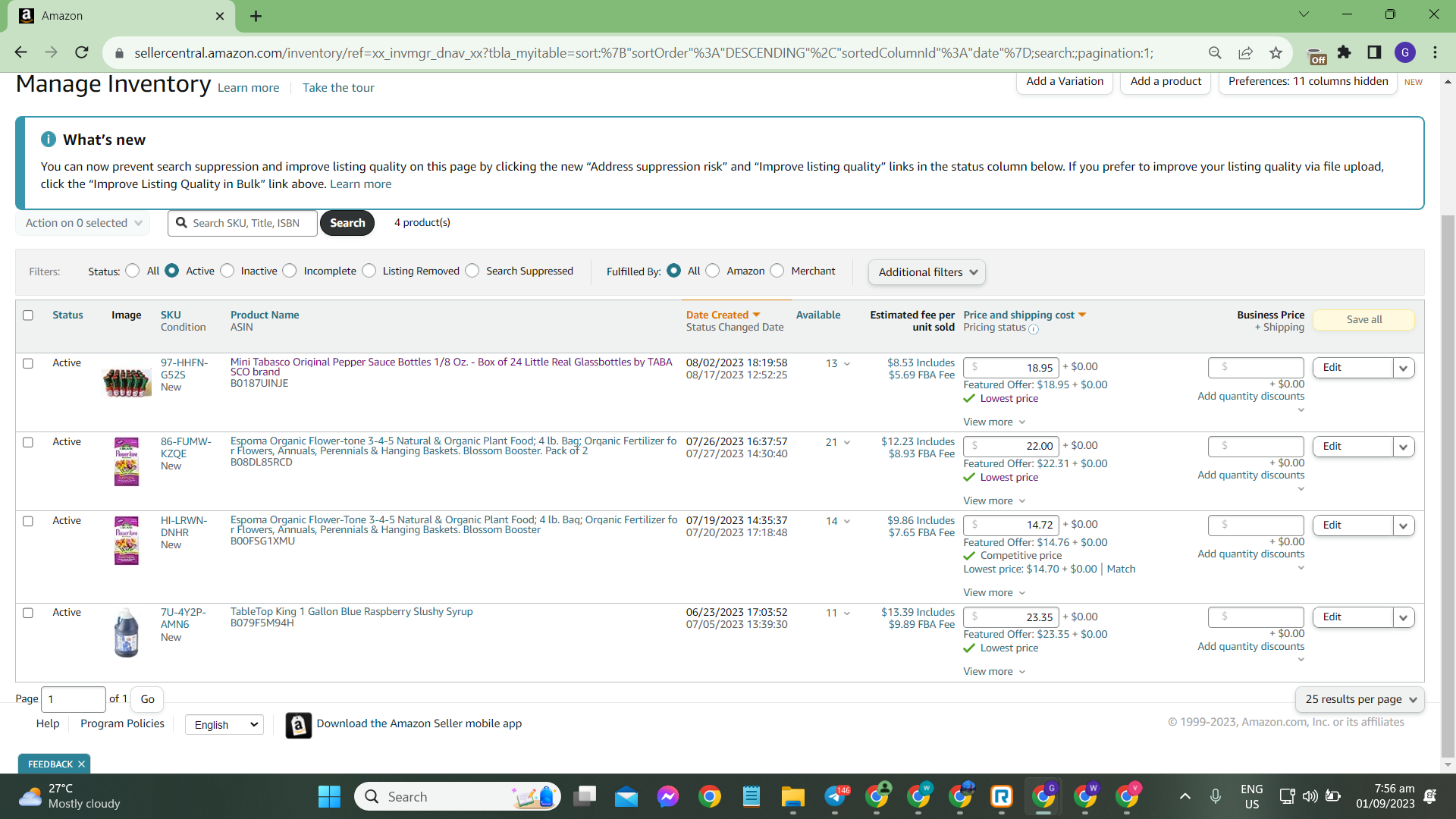The height and width of the screenshot is (819, 1456).
Task: Open the Edit dropdown arrow for TableTop King row
Action: tap(1404, 617)
